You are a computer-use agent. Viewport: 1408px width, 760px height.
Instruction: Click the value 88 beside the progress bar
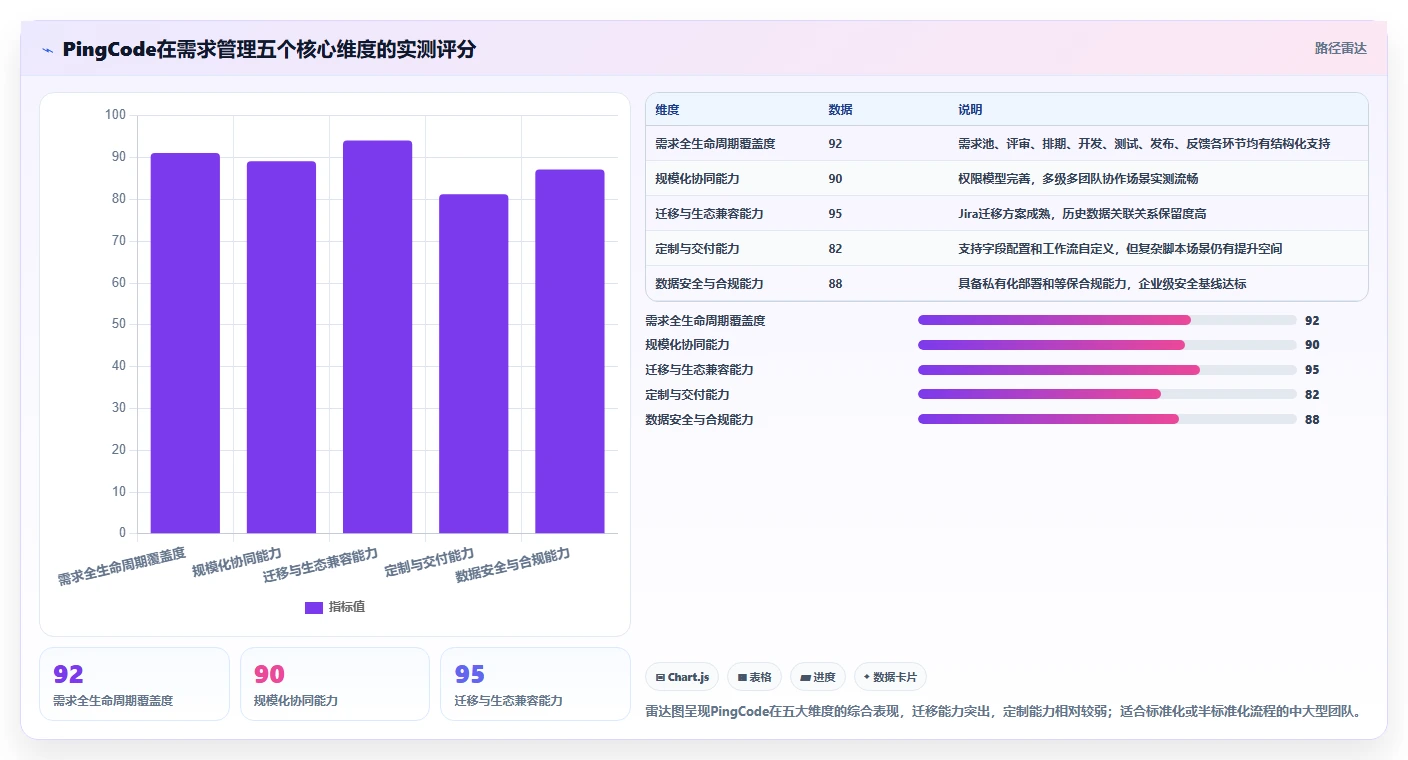pyautogui.click(x=1312, y=420)
